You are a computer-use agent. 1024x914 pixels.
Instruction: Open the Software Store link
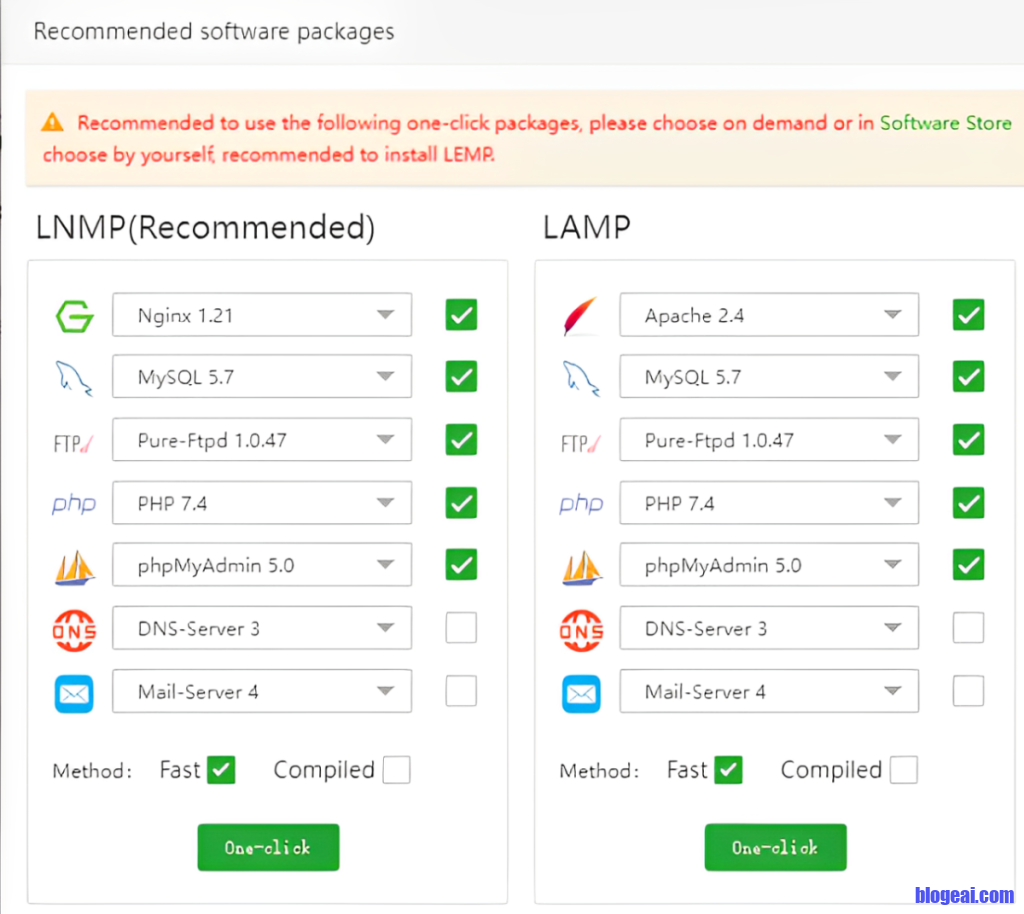coord(945,123)
